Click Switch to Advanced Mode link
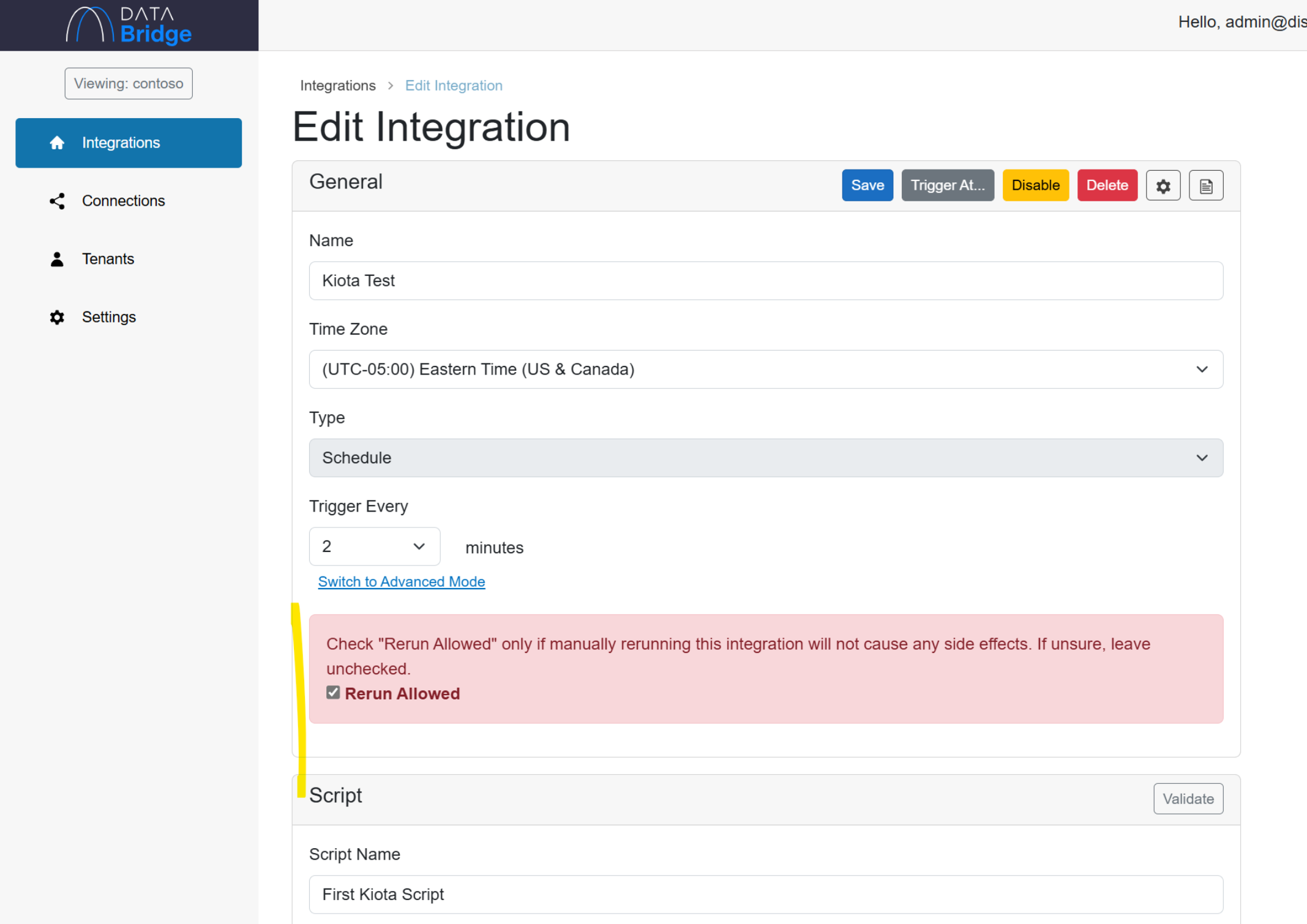 click(x=401, y=581)
